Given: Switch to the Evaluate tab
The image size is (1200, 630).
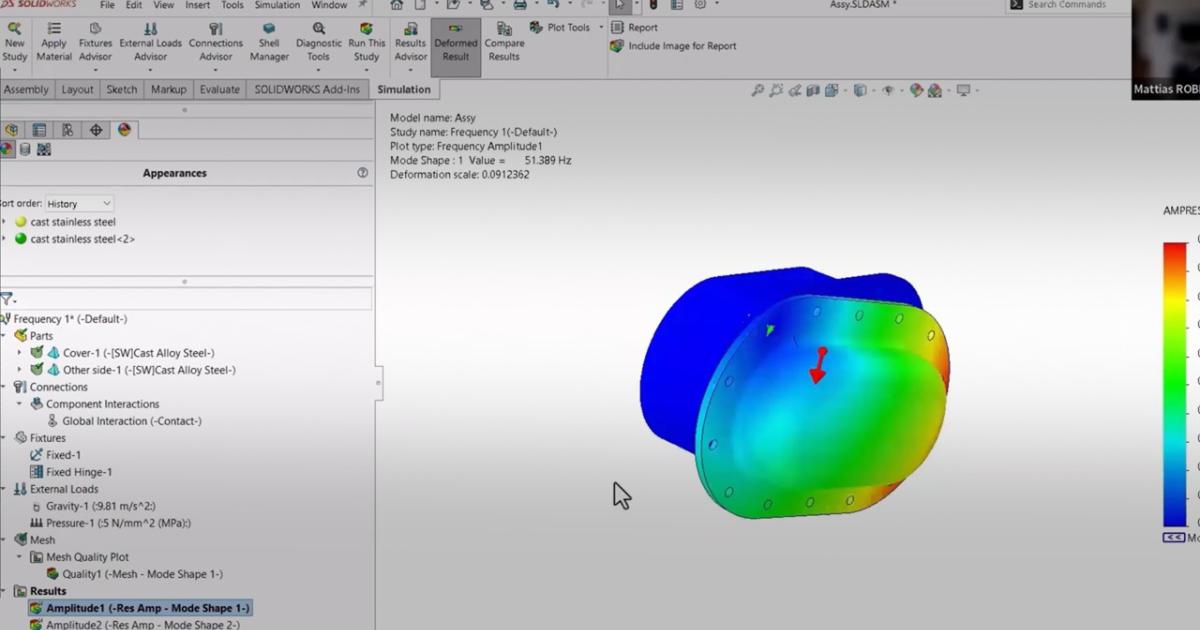Looking at the screenshot, I should [219, 89].
